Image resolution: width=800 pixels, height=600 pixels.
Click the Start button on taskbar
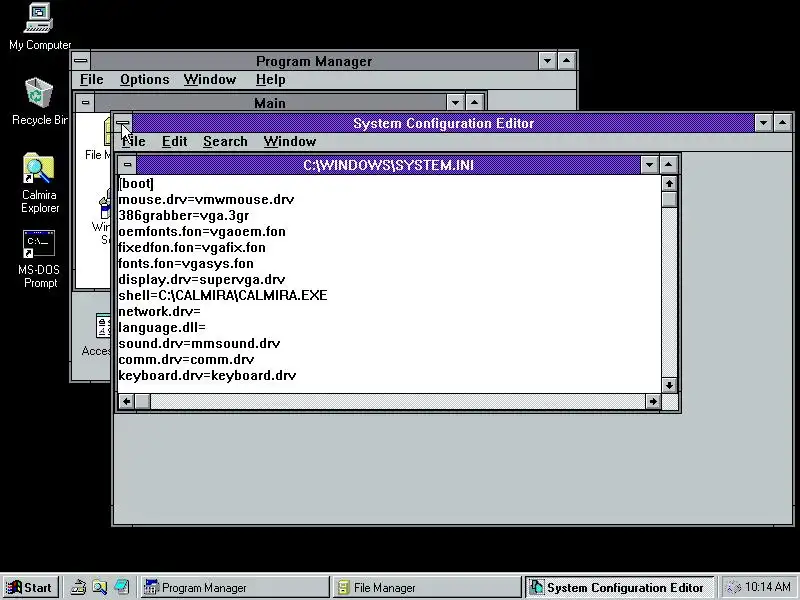coord(30,587)
